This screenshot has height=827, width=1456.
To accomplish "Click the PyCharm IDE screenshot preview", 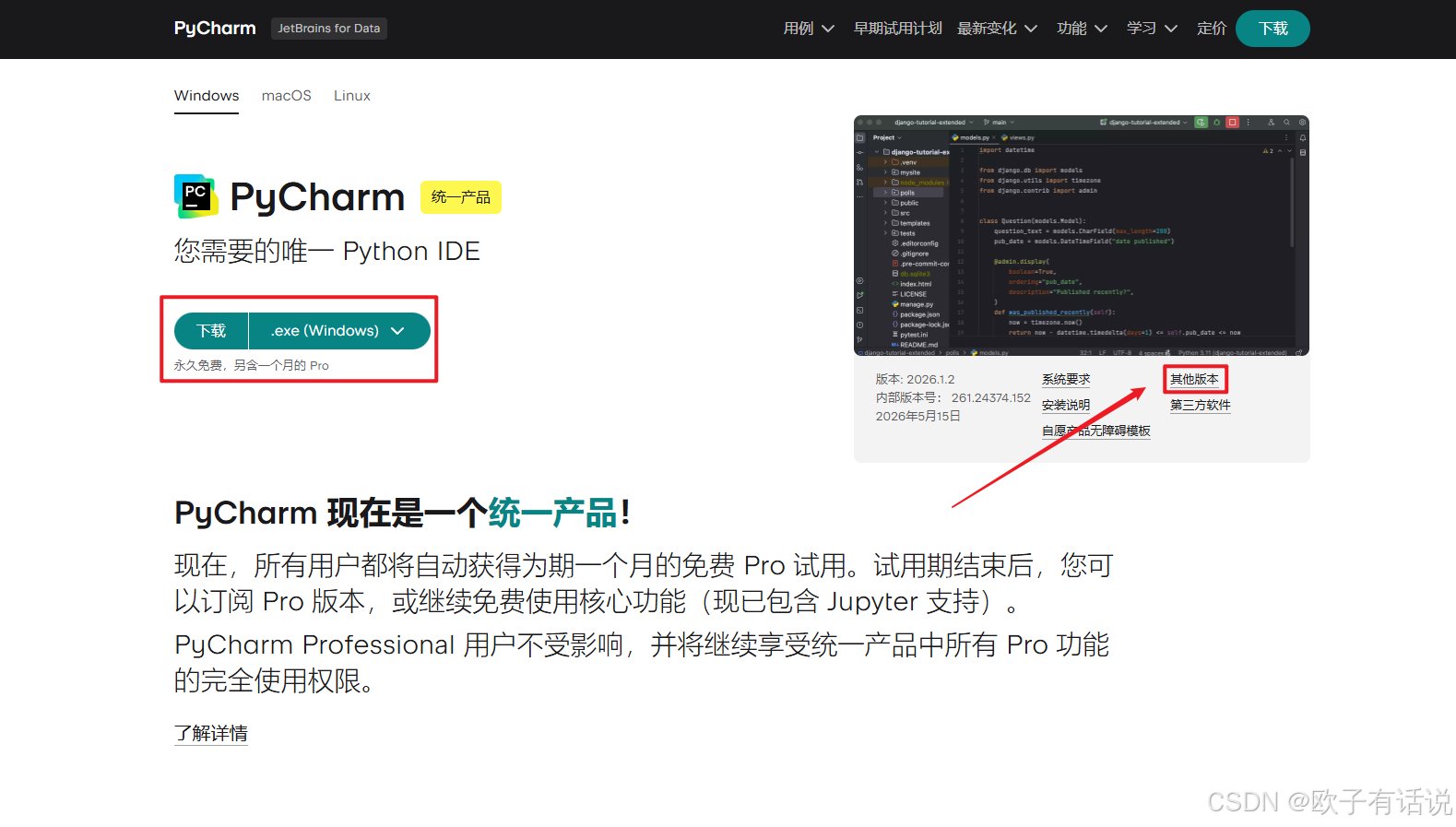I will click(x=1082, y=236).
